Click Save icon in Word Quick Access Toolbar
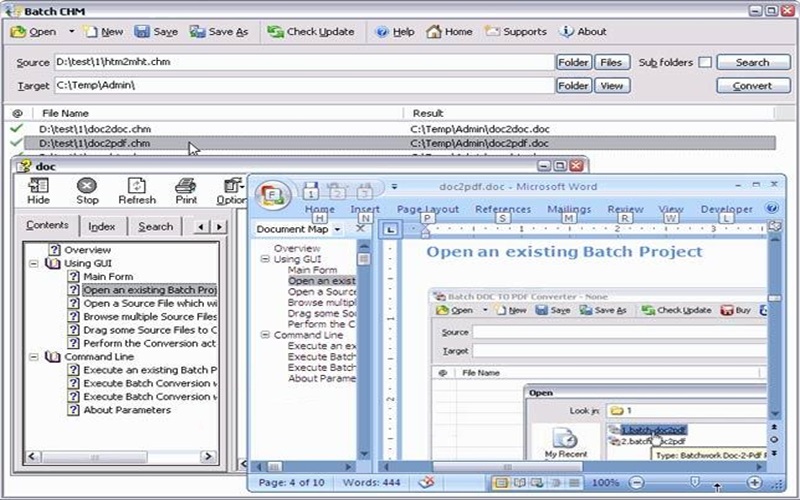 (x=311, y=189)
